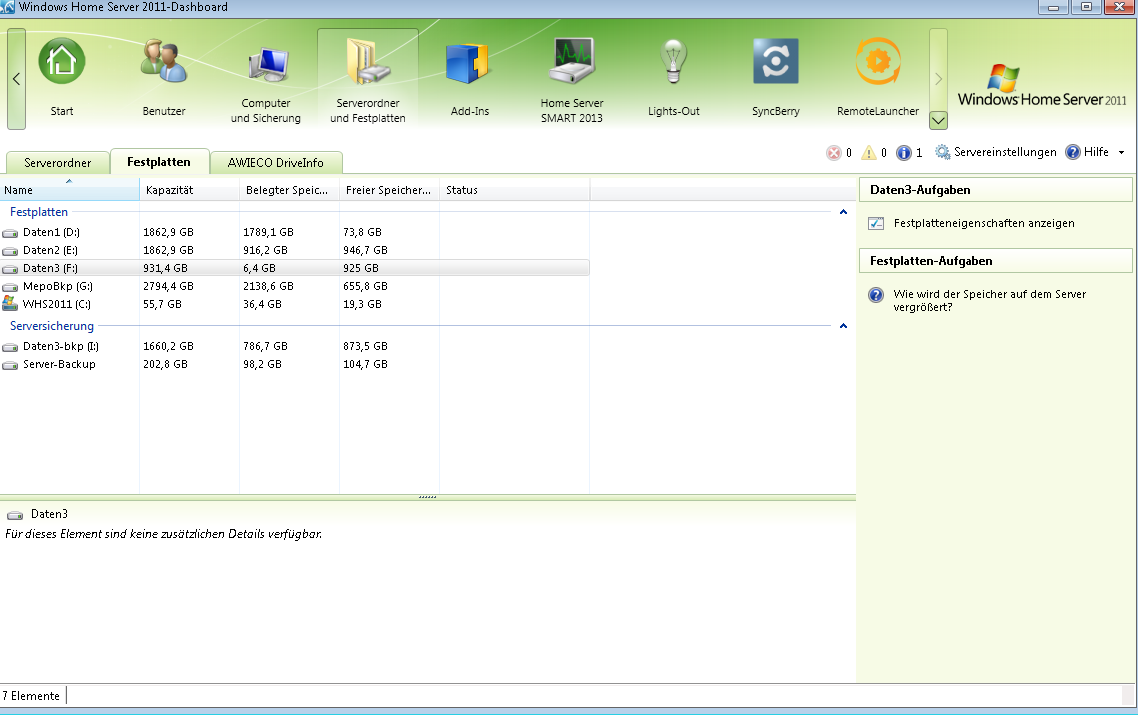Image resolution: width=1138 pixels, height=715 pixels.
Task: Open Servereinstellungen settings link
Action: point(1005,152)
